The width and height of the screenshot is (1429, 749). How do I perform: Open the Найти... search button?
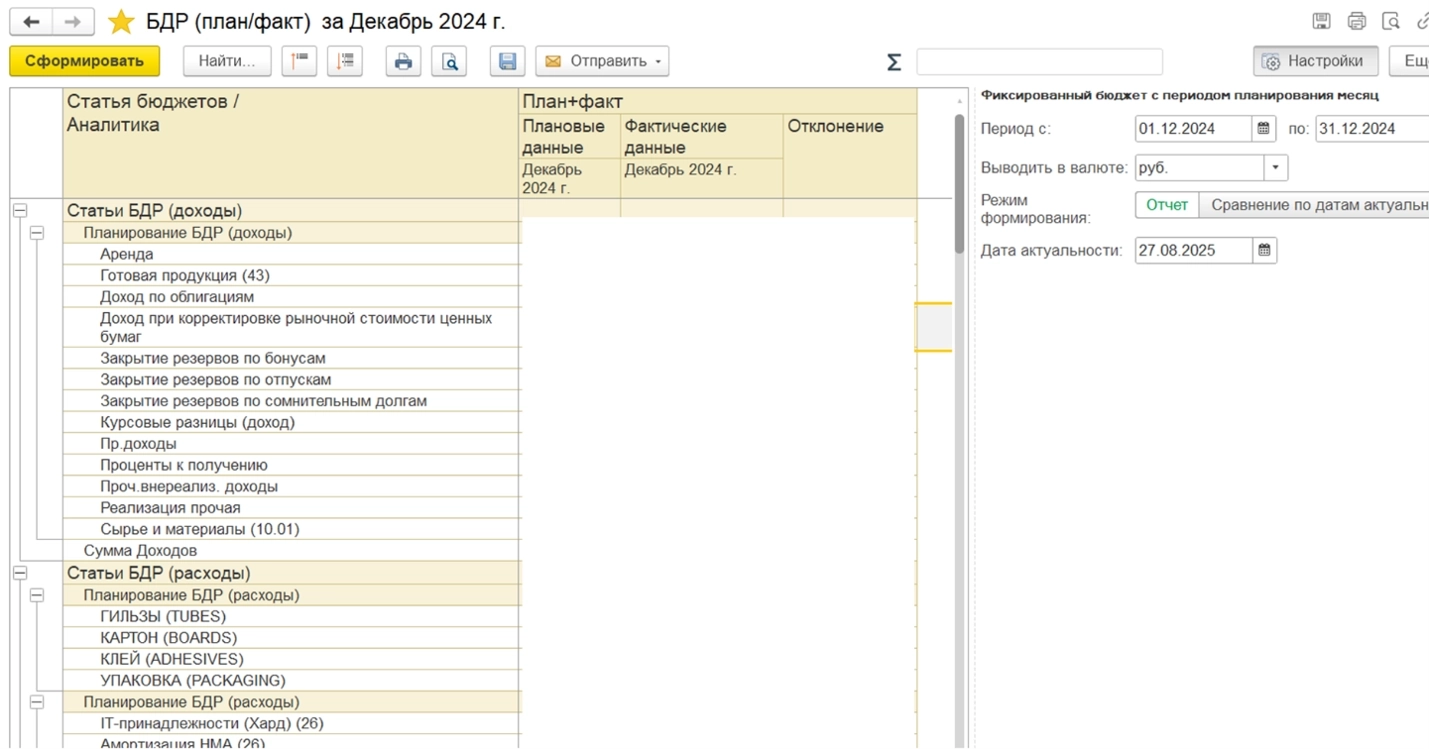point(227,61)
